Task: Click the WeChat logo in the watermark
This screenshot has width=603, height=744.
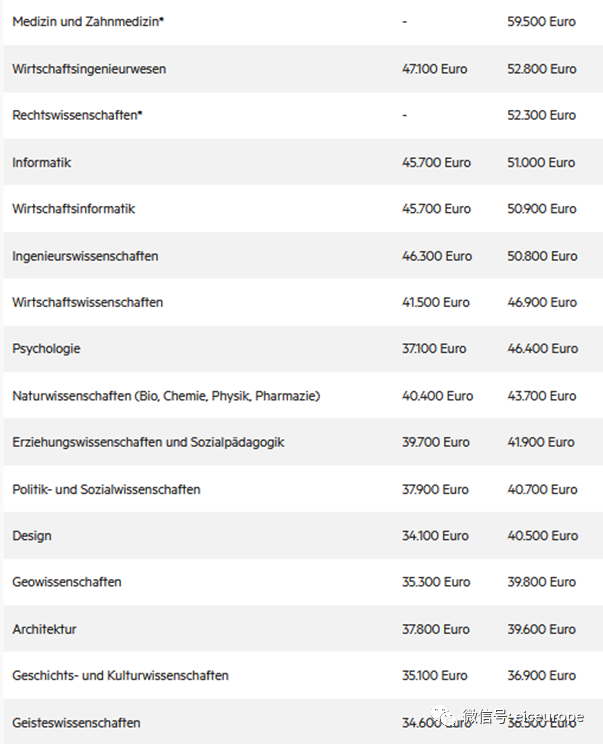Action: coord(447,717)
